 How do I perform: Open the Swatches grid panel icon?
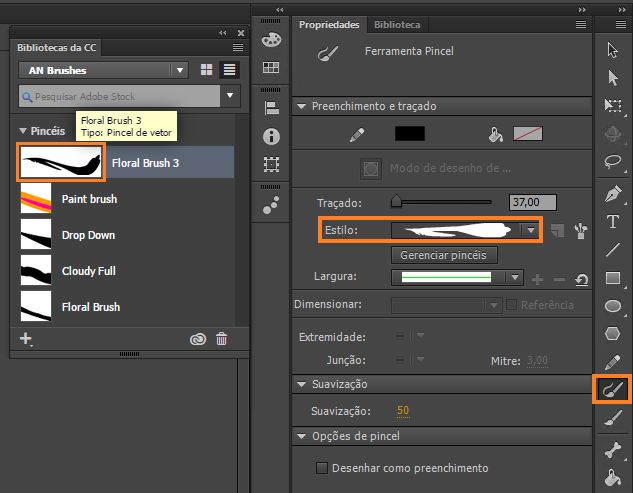click(271, 67)
